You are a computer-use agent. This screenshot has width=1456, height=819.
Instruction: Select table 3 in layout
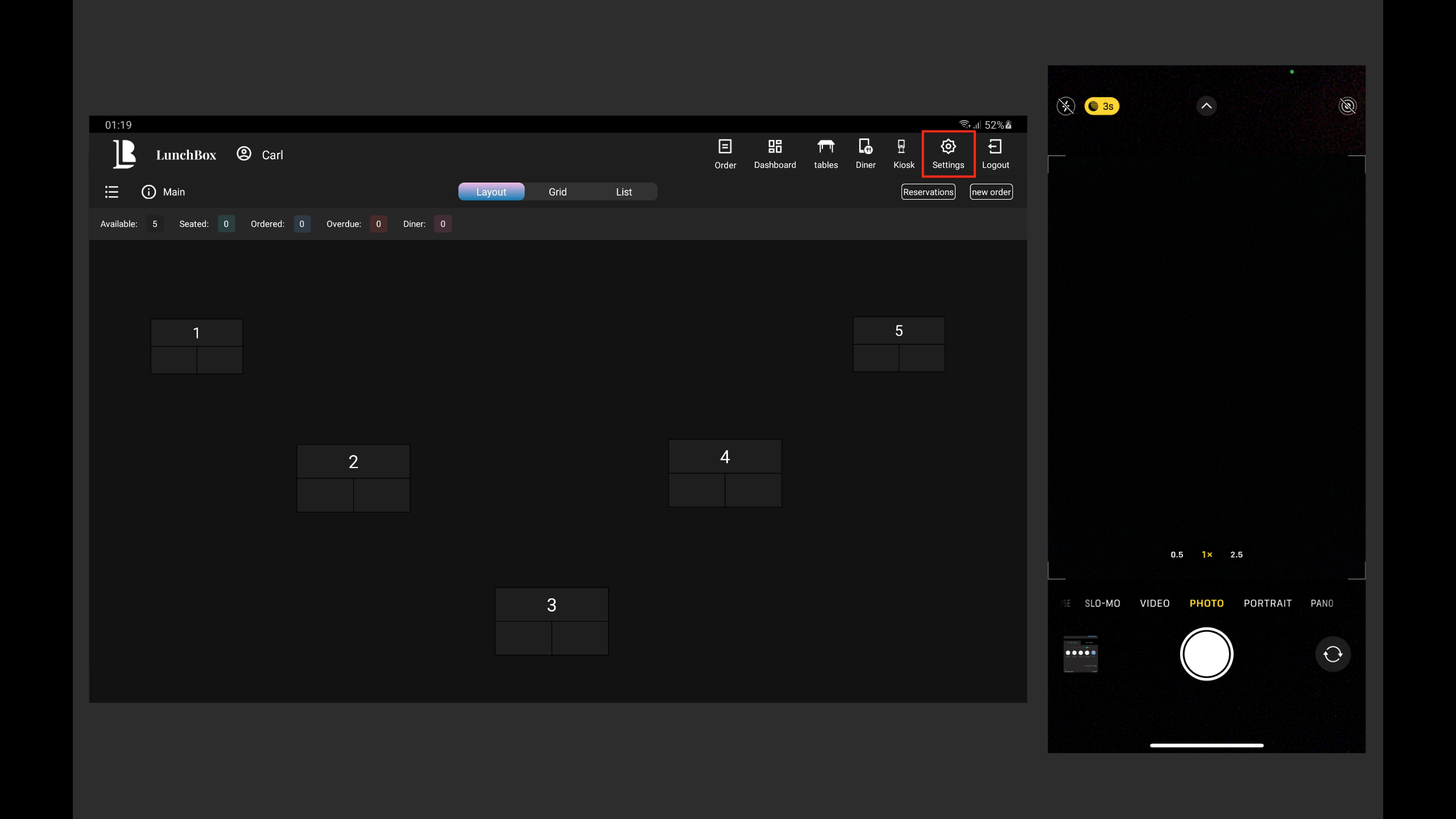(551, 621)
